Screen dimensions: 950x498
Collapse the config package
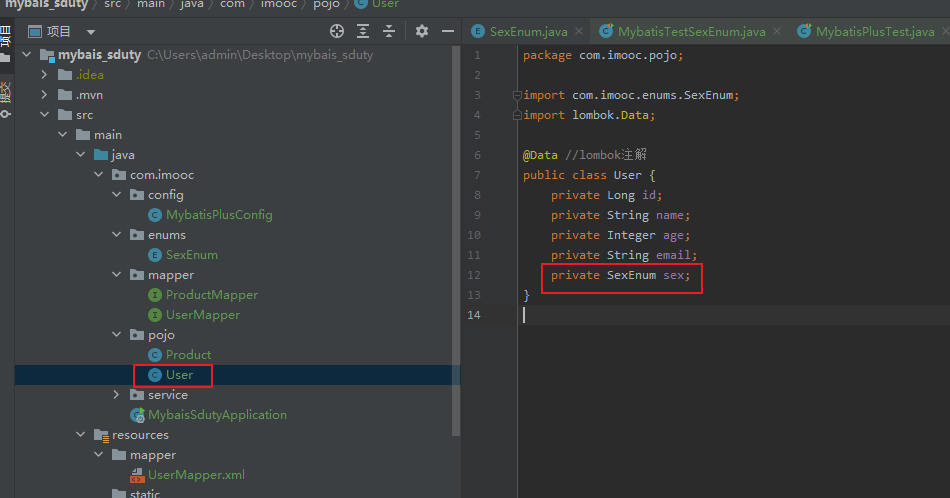click(x=116, y=194)
